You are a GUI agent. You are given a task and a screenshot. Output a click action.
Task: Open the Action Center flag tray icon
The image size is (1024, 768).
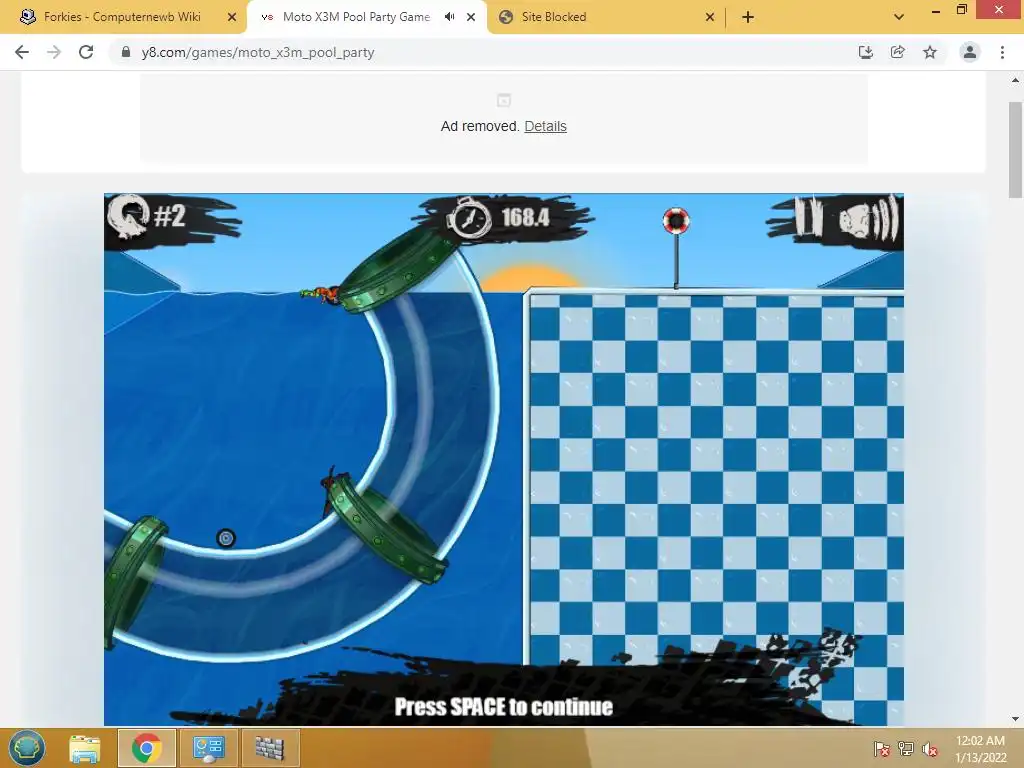tap(882, 749)
